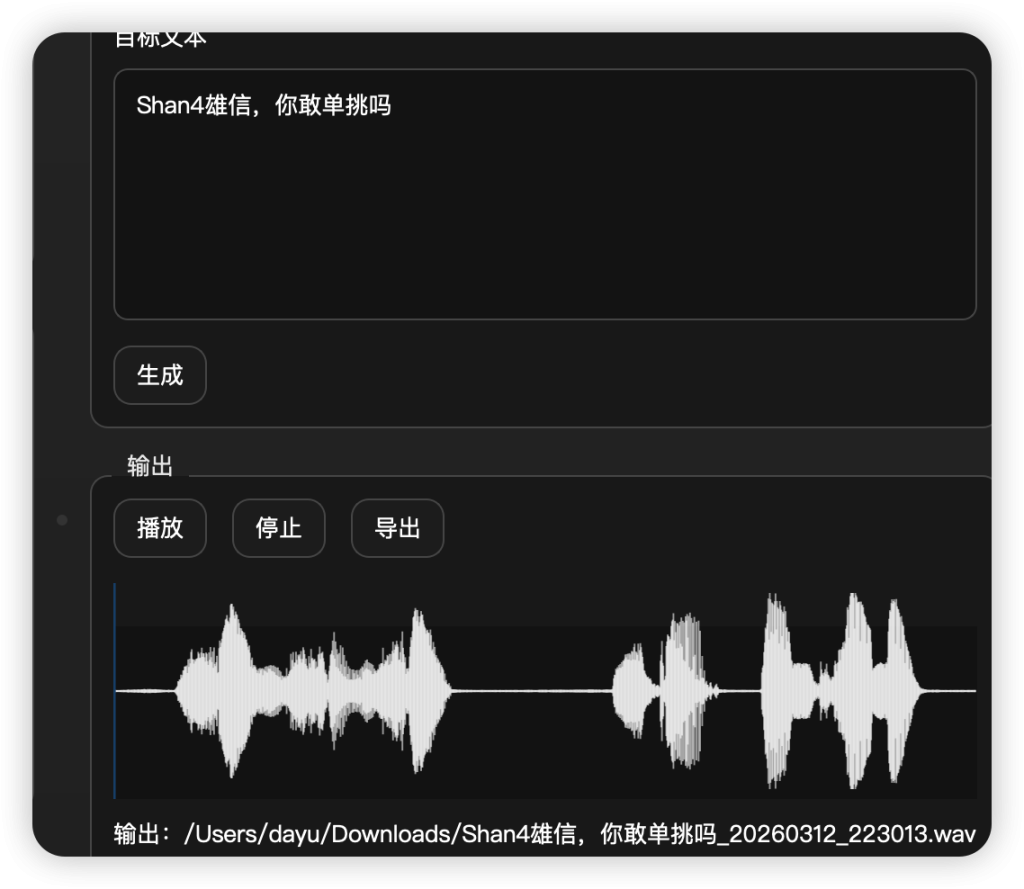
Task: Stop playback with the 停止 button
Action: [x=278, y=528]
